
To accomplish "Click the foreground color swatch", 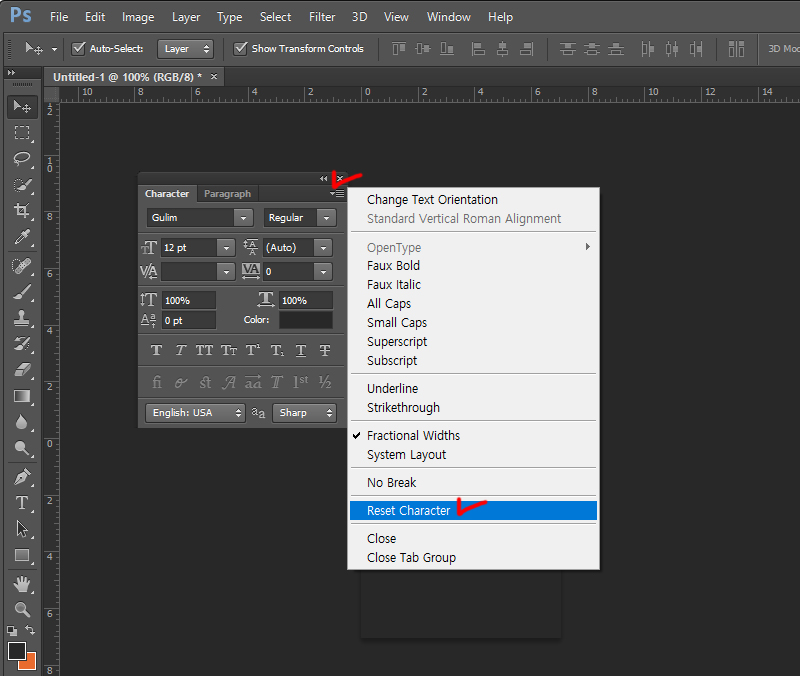I will point(16,651).
